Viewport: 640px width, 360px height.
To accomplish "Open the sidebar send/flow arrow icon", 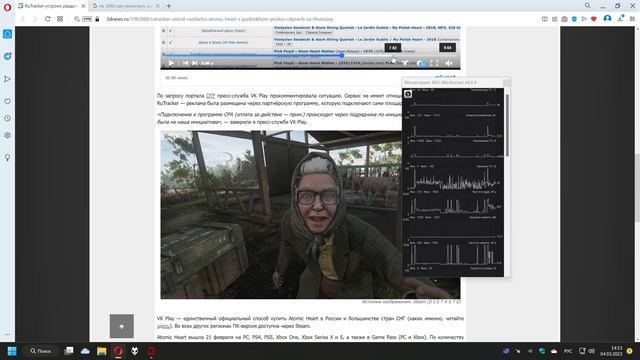I will pyautogui.click(x=7, y=79).
